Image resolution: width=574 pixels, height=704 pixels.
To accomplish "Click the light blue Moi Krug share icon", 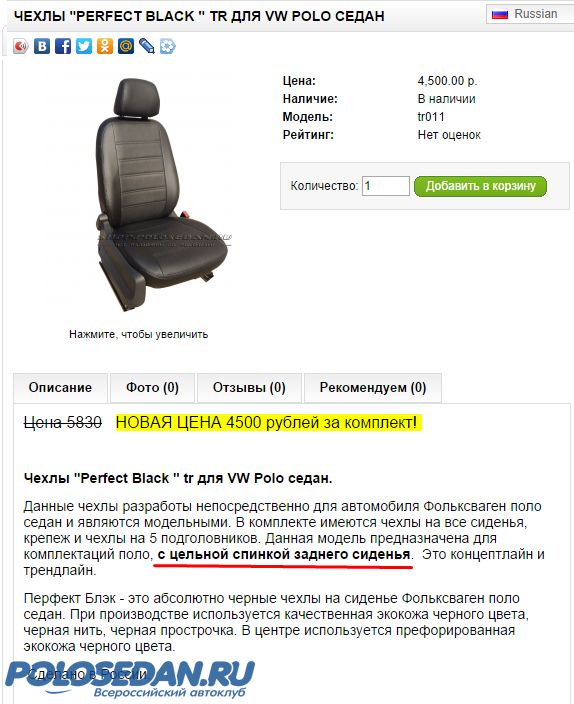I will (168, 46).
